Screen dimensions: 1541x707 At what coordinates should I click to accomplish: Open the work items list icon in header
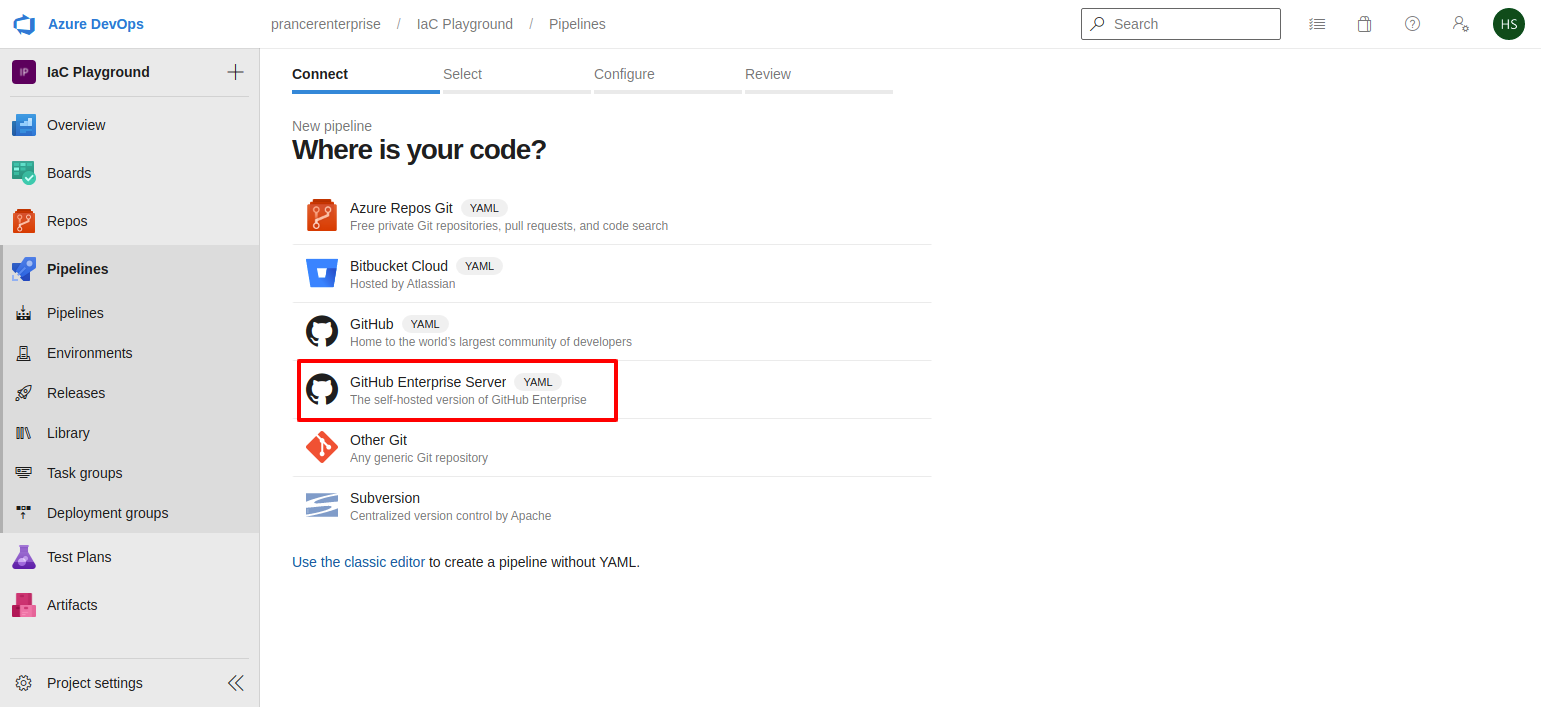pyautogui.click(x=1318, y=24)
